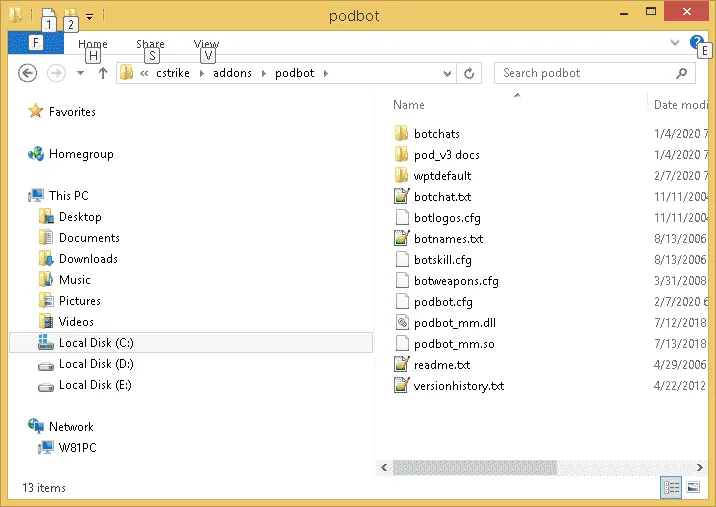The width and height of the screenshot is (716, 507).
Task: Open Music in the navigation pane
Action: (x=74, y=280)
